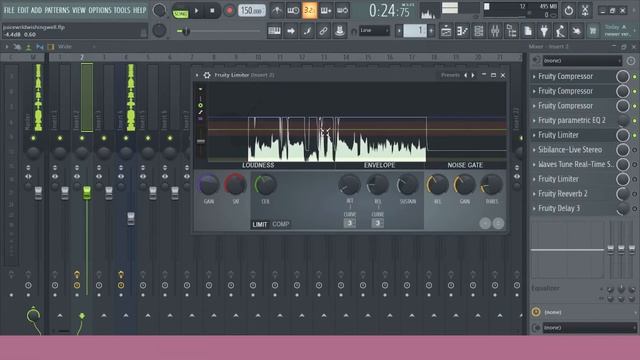
Task: Open the TOOLS menu
Action: [x=122, y=10]
